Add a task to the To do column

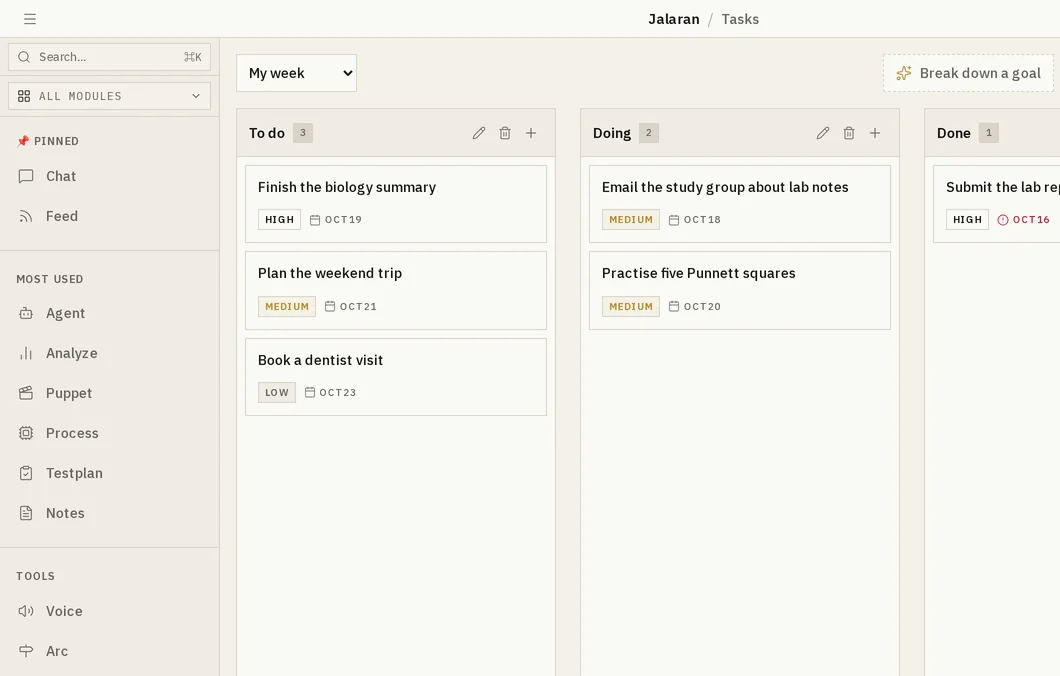point(531,133)
